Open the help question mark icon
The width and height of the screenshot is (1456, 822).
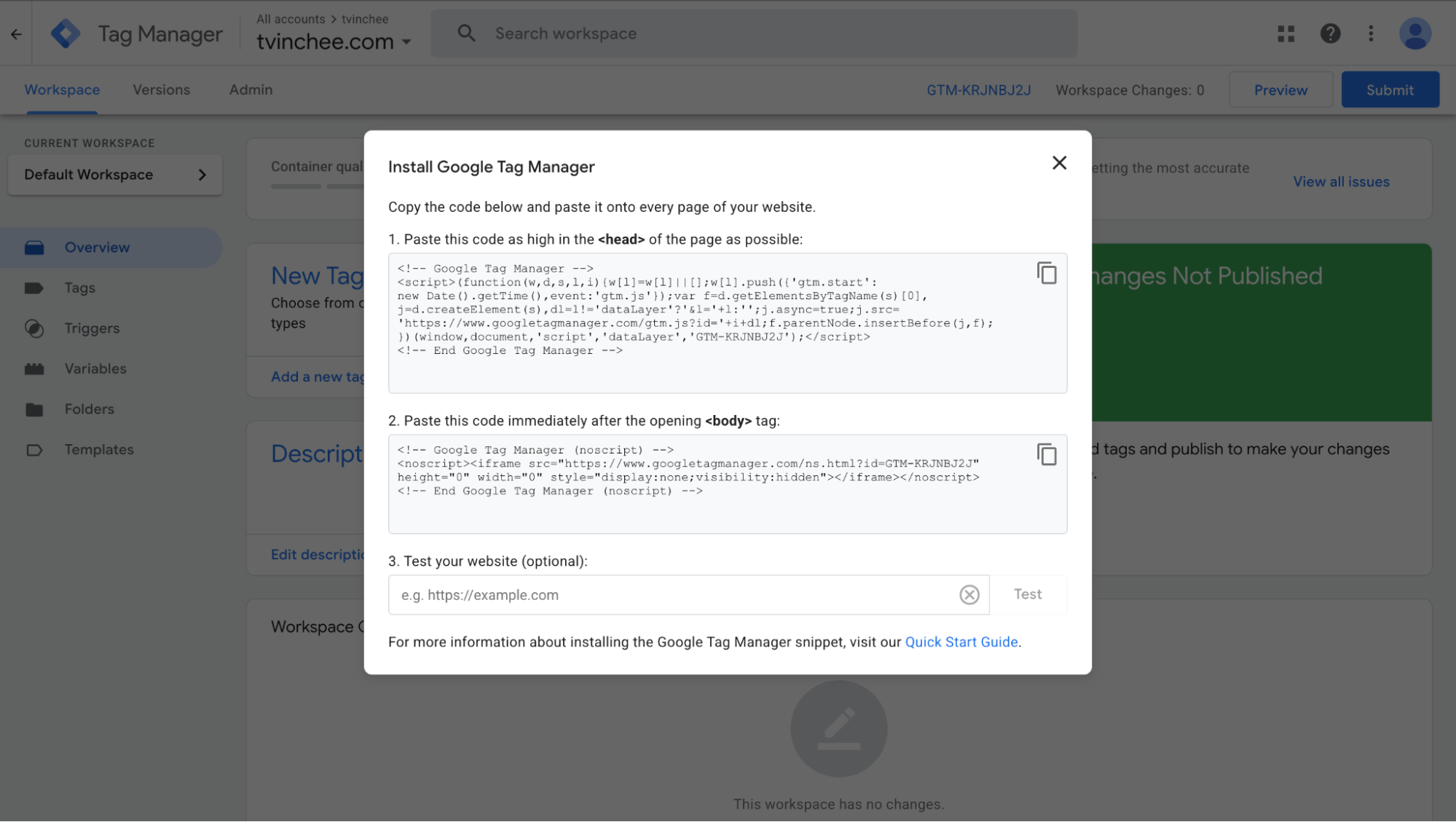[x=1330, y=33]
